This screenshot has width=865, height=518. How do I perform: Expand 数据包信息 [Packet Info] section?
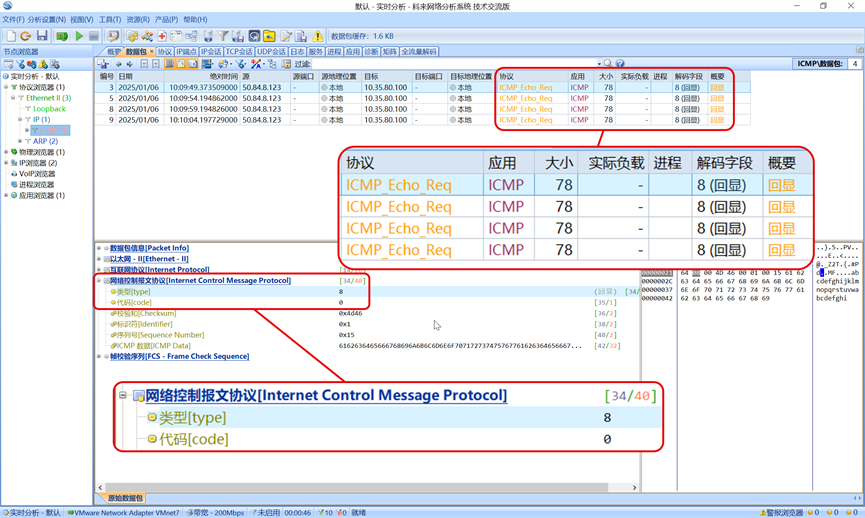click(99, 248)
